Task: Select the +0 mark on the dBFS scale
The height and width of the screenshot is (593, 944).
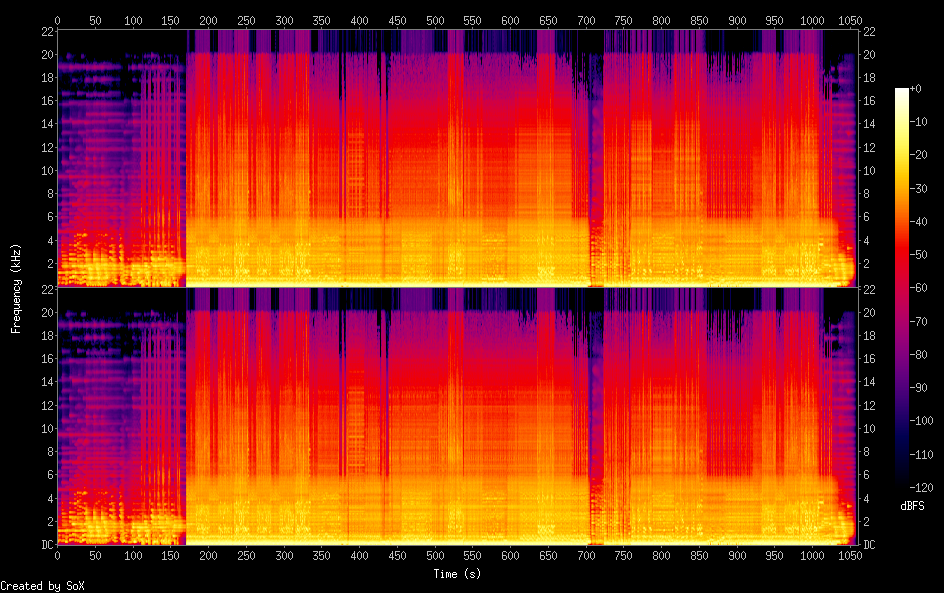Action: pyautogui.click(x=916, y=90)
